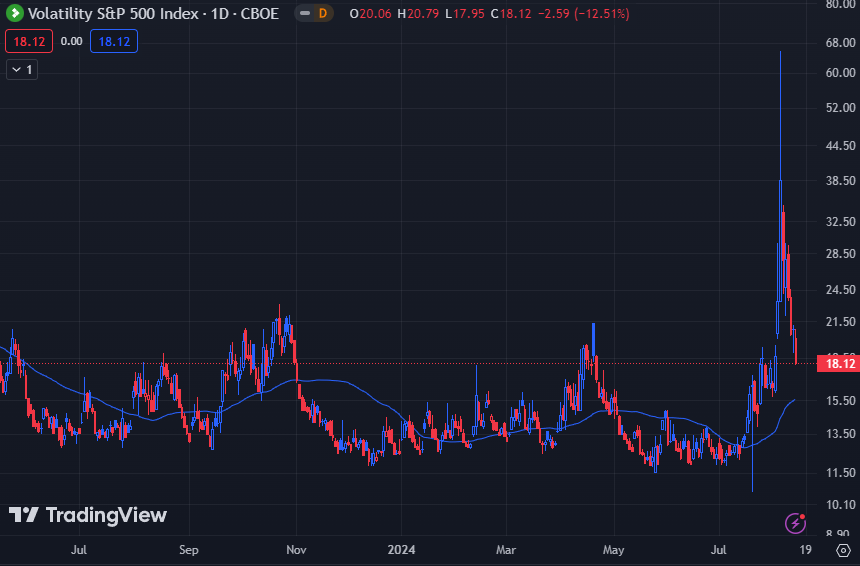Click the 13.50 price axis label

tap(841, 434)
